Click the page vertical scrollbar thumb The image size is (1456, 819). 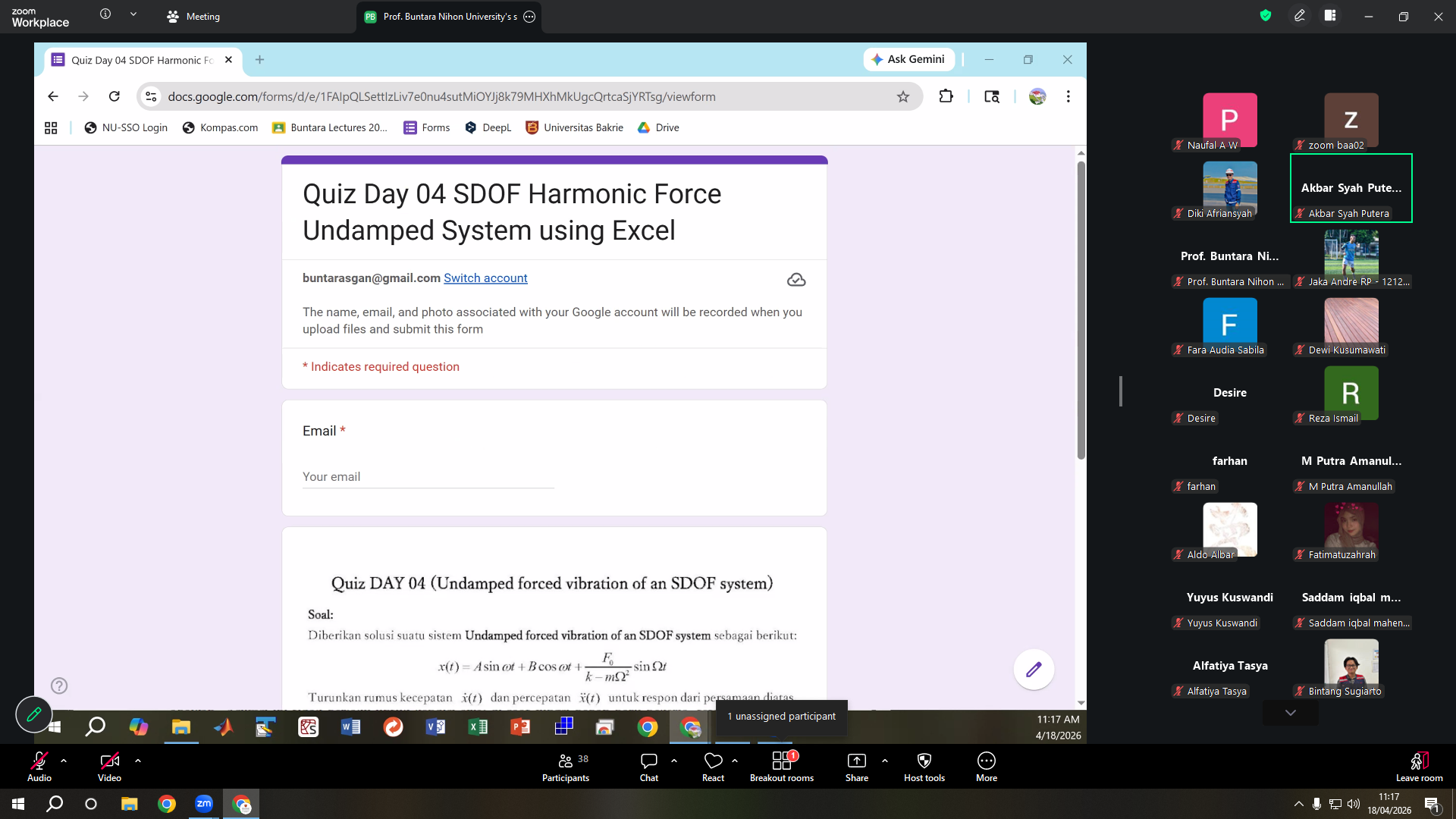click(1081, 309)
